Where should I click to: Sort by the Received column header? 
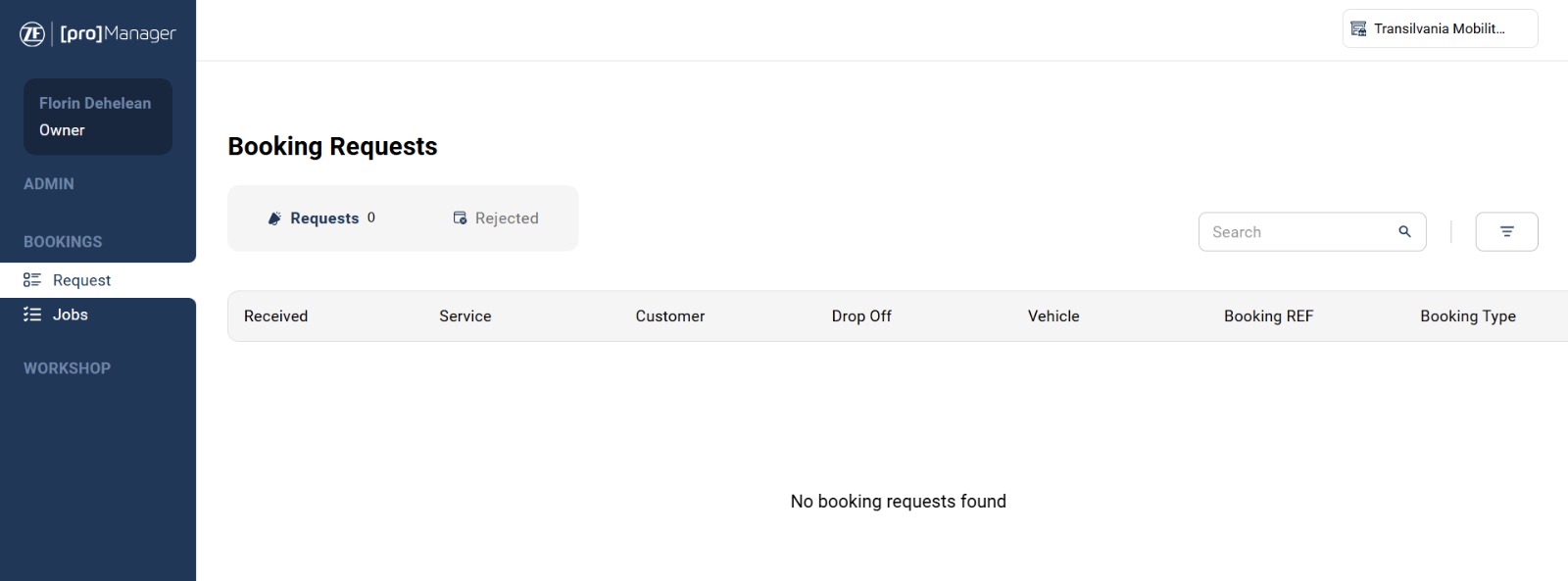click(275, 316)
